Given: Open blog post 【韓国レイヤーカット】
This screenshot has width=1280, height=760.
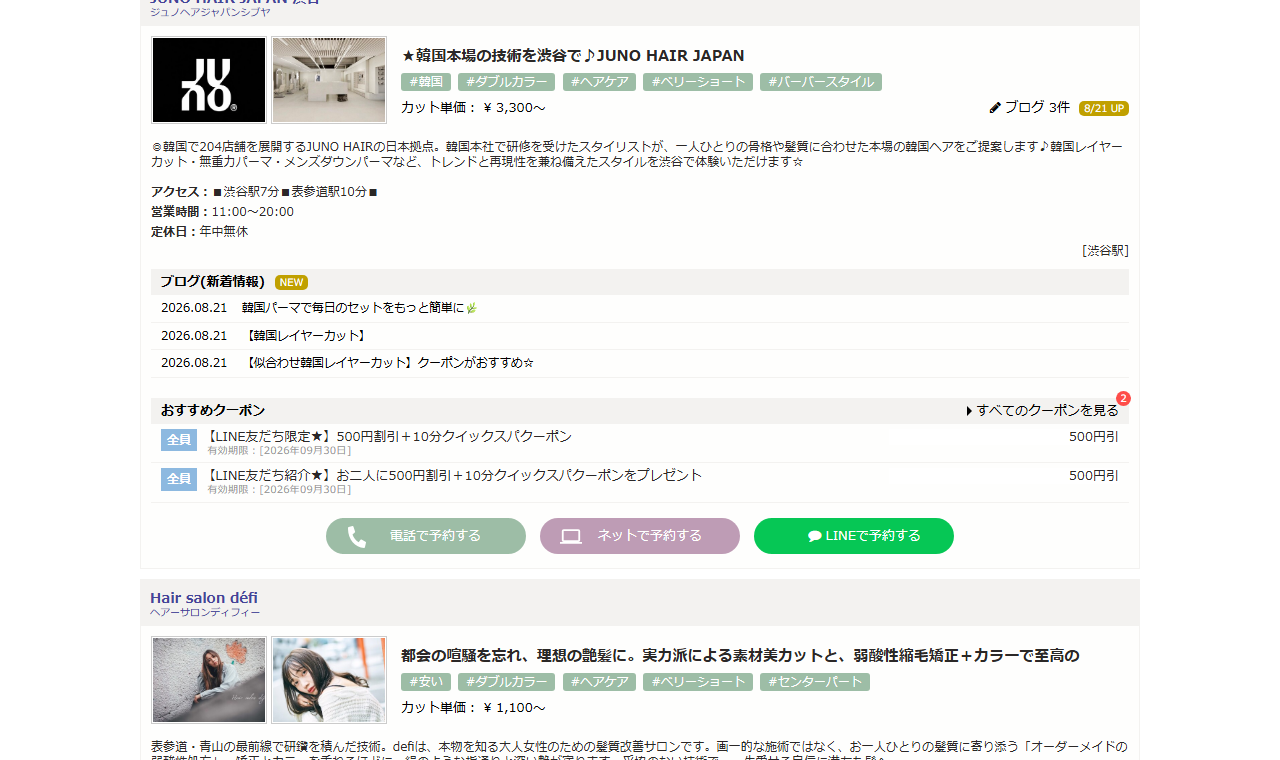Looking at the screenshot, I should point(304,335).
